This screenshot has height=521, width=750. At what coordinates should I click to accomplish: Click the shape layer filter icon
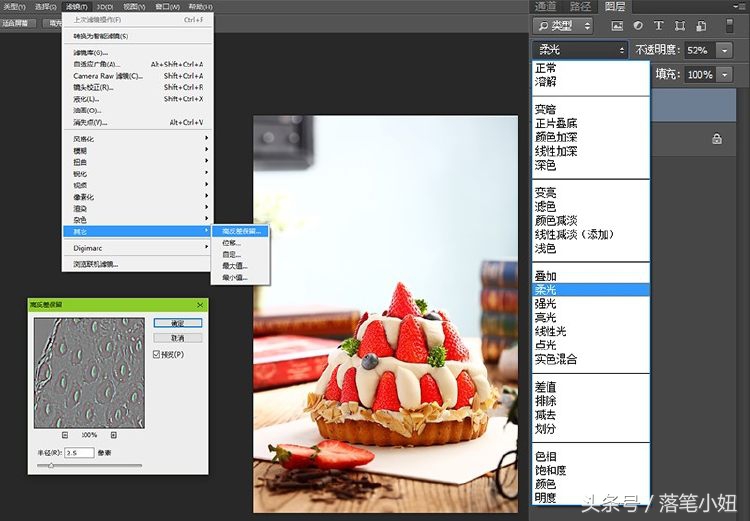(678, 26)
